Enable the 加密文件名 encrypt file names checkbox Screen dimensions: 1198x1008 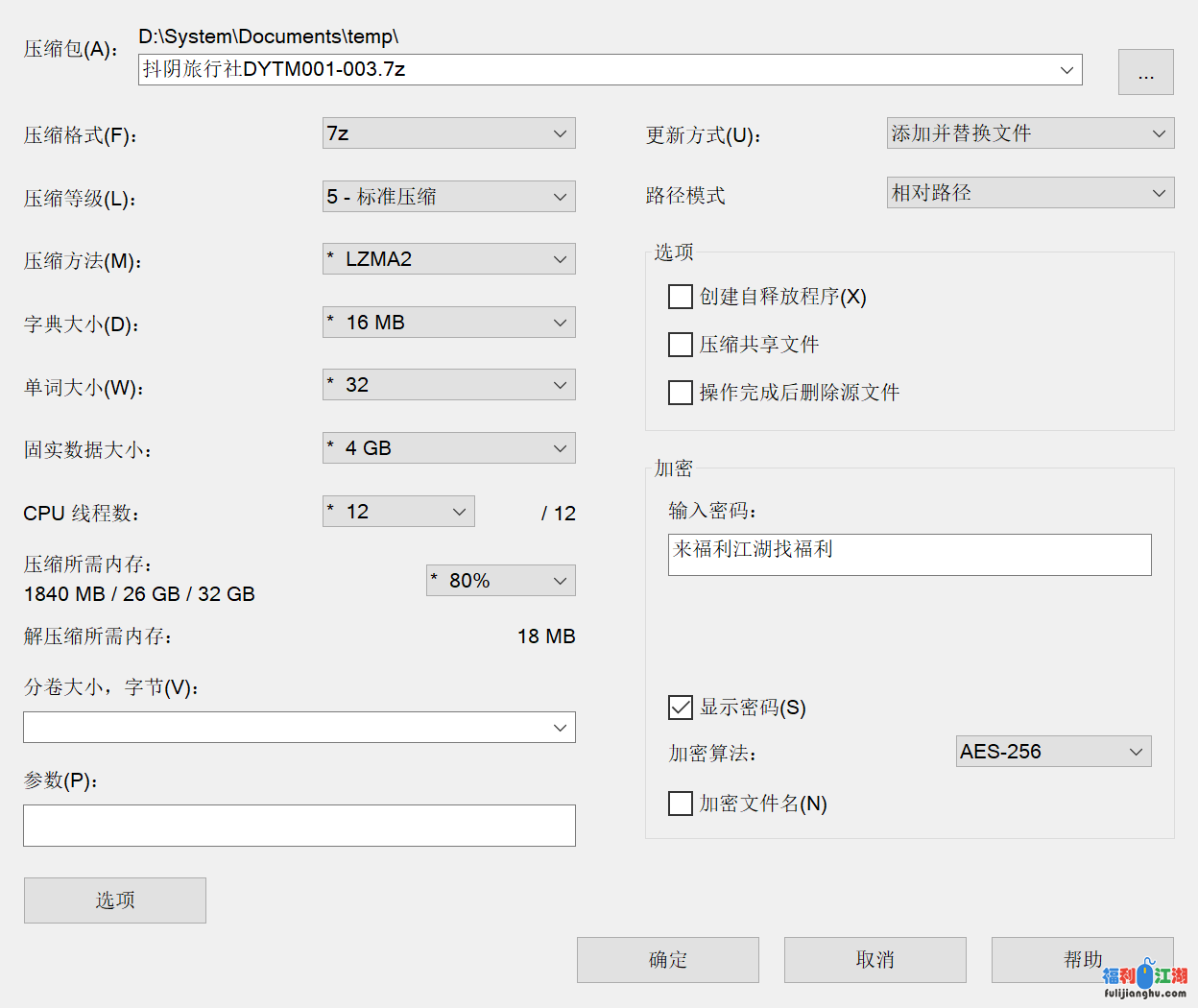pyautogui.click(x=681, y=804)
